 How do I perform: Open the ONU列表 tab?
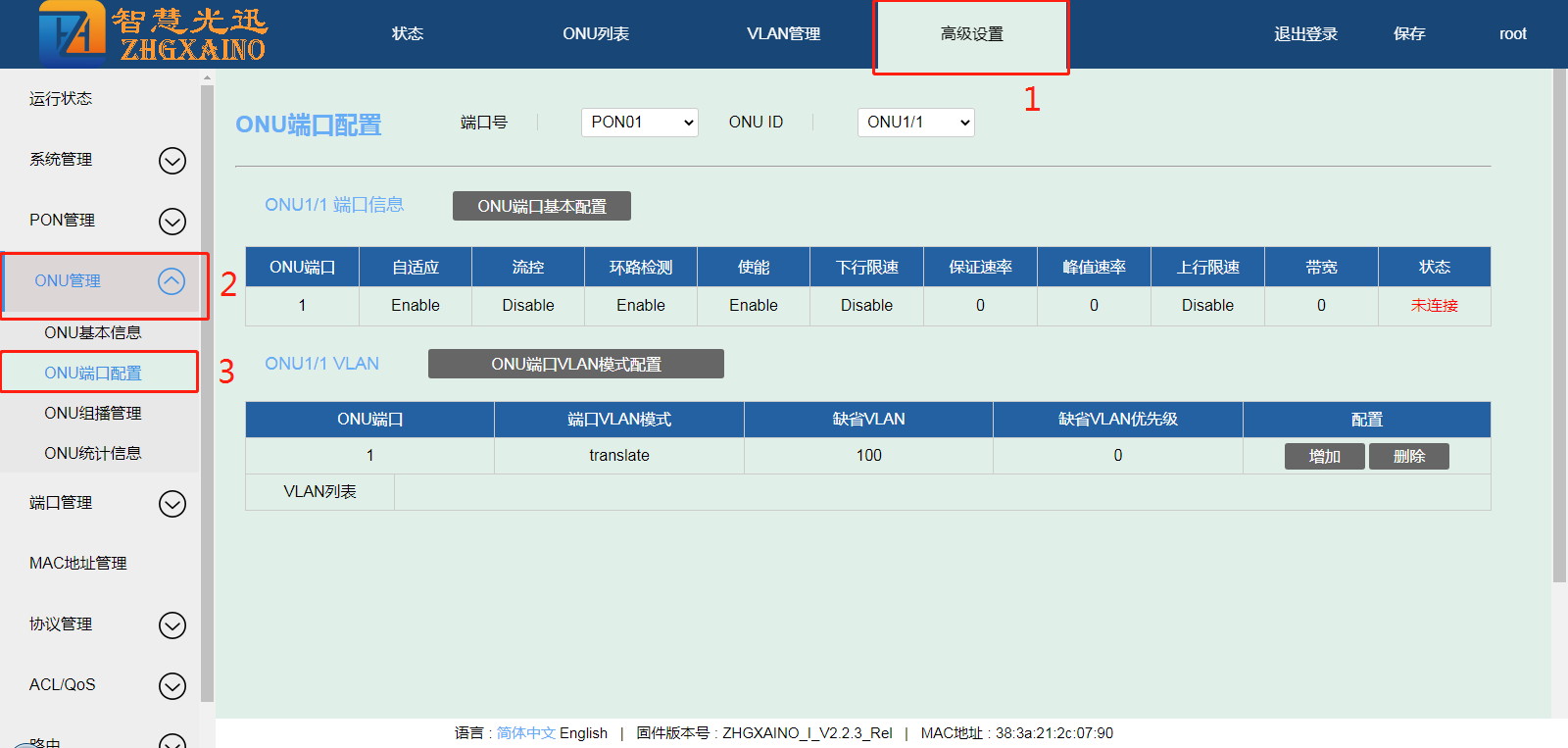click(x=596, y=34)
